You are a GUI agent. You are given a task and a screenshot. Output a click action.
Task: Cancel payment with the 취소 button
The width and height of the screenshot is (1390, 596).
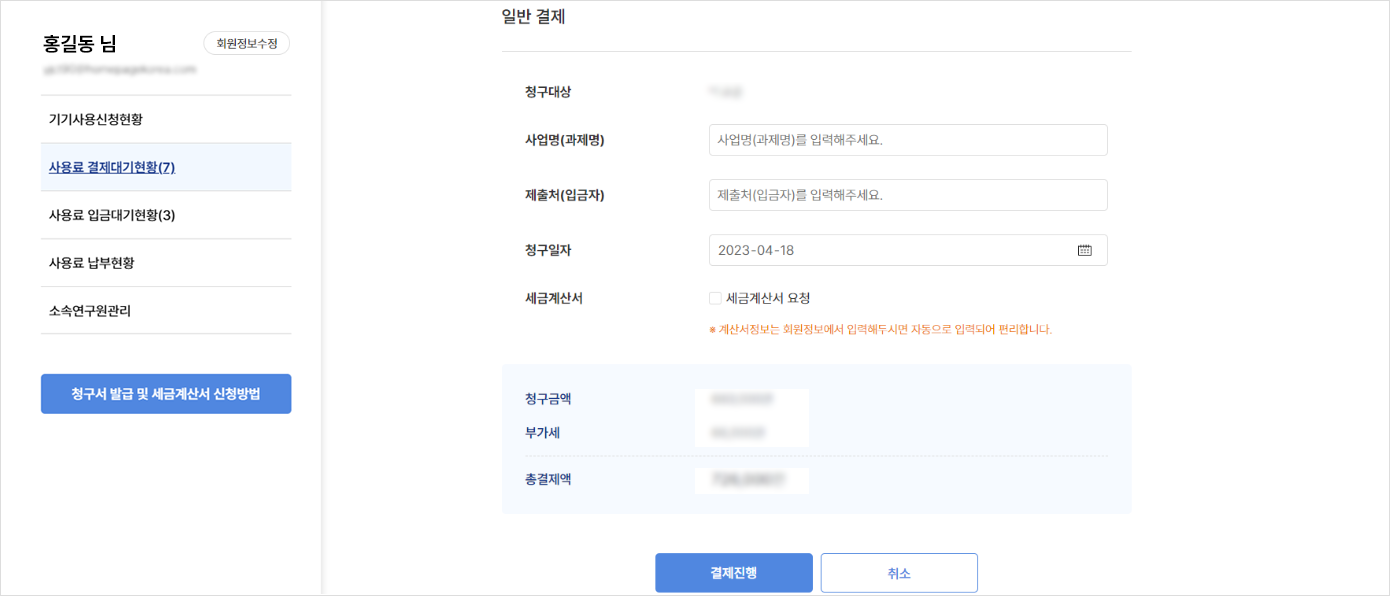point(899,573)
